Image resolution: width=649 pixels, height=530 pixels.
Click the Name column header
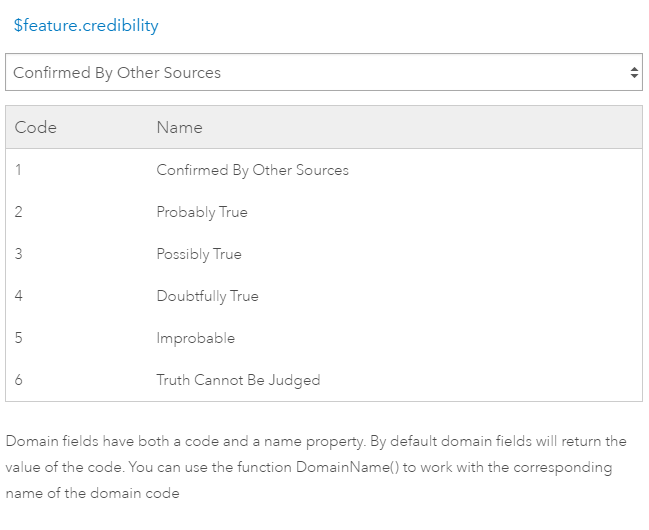pyautogui.click(x=180, y=127)
